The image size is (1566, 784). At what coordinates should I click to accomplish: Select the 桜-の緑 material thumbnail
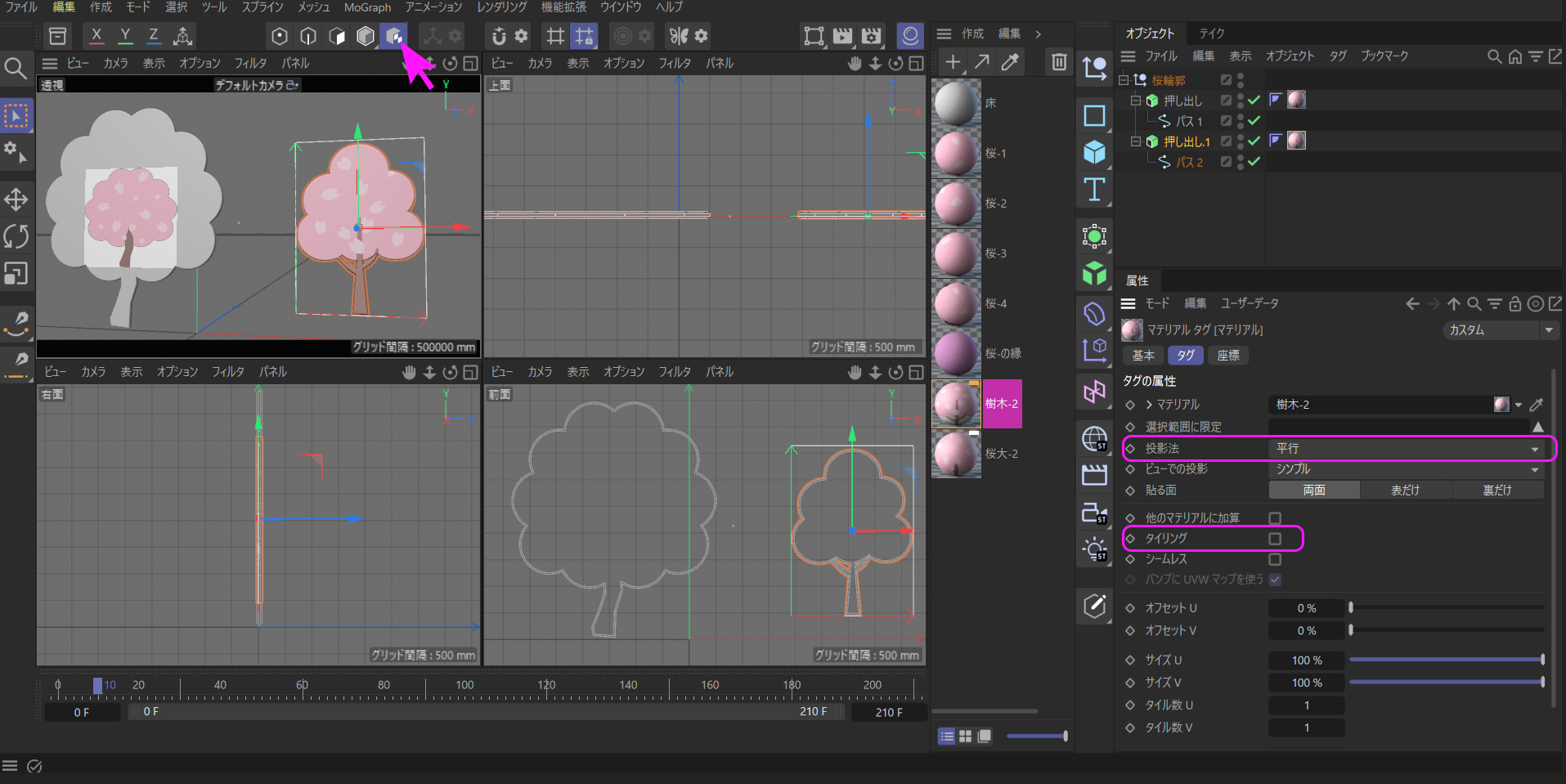pos(956,354)
